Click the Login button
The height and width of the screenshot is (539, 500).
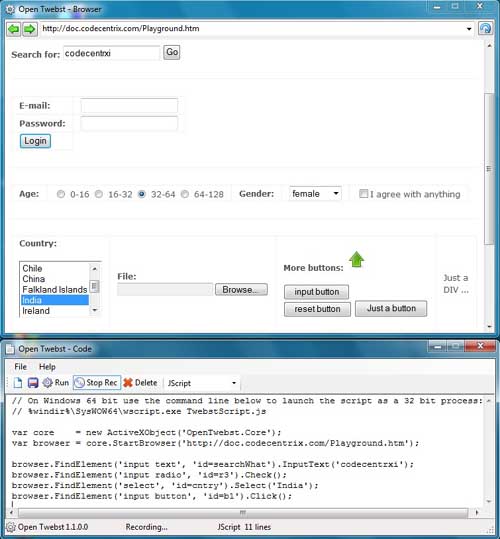[35, 141]
